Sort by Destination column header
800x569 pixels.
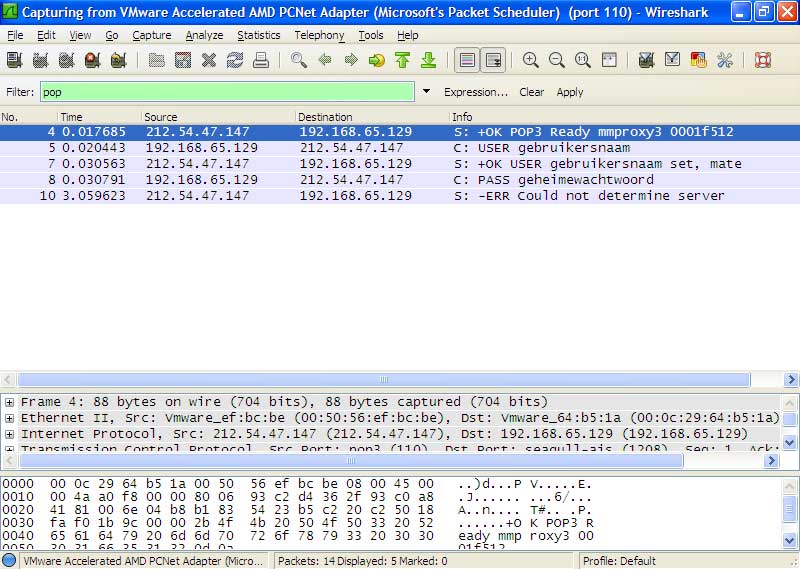tap(371, 117)
